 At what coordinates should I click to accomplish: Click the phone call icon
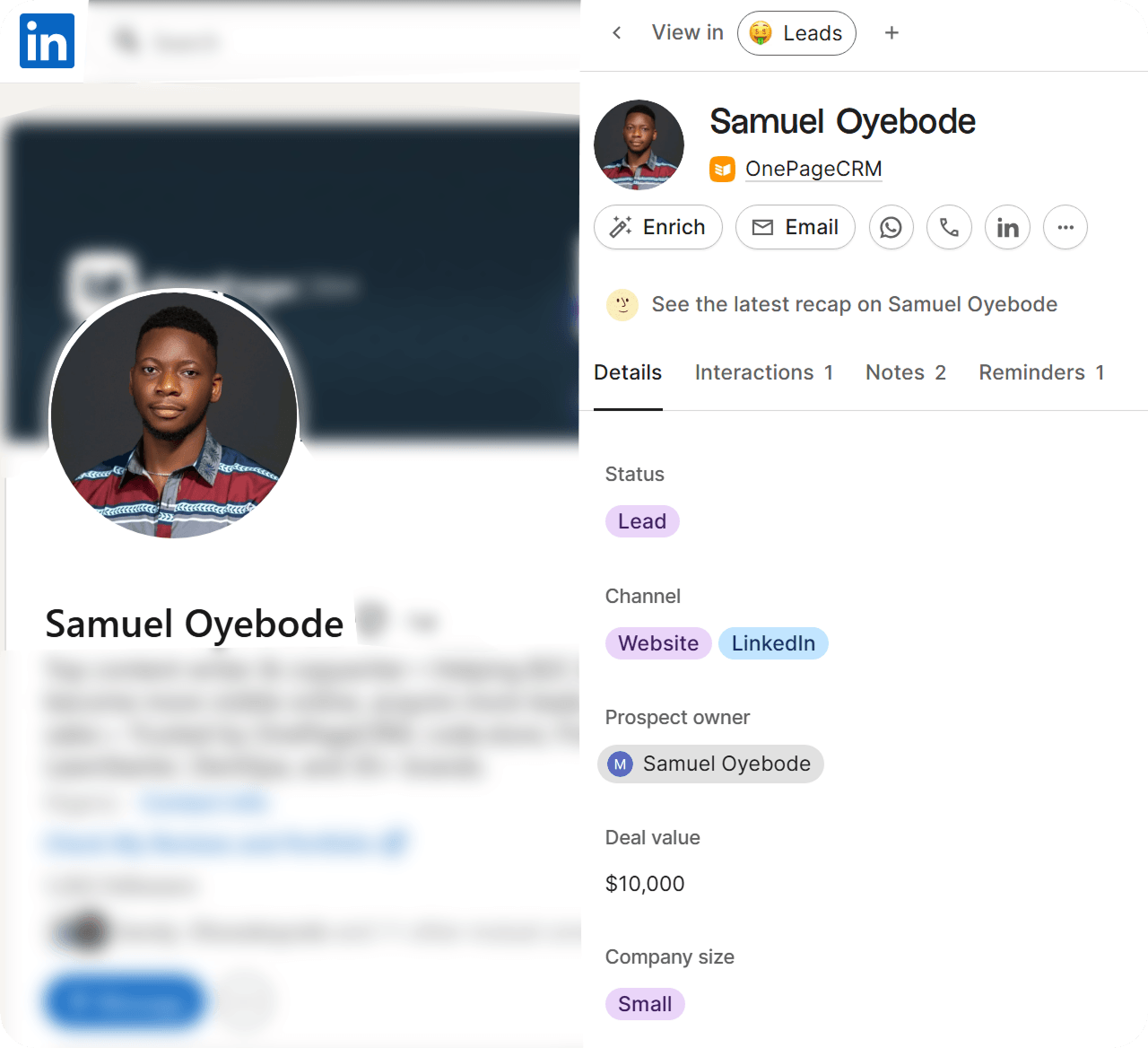pos(949,227)
